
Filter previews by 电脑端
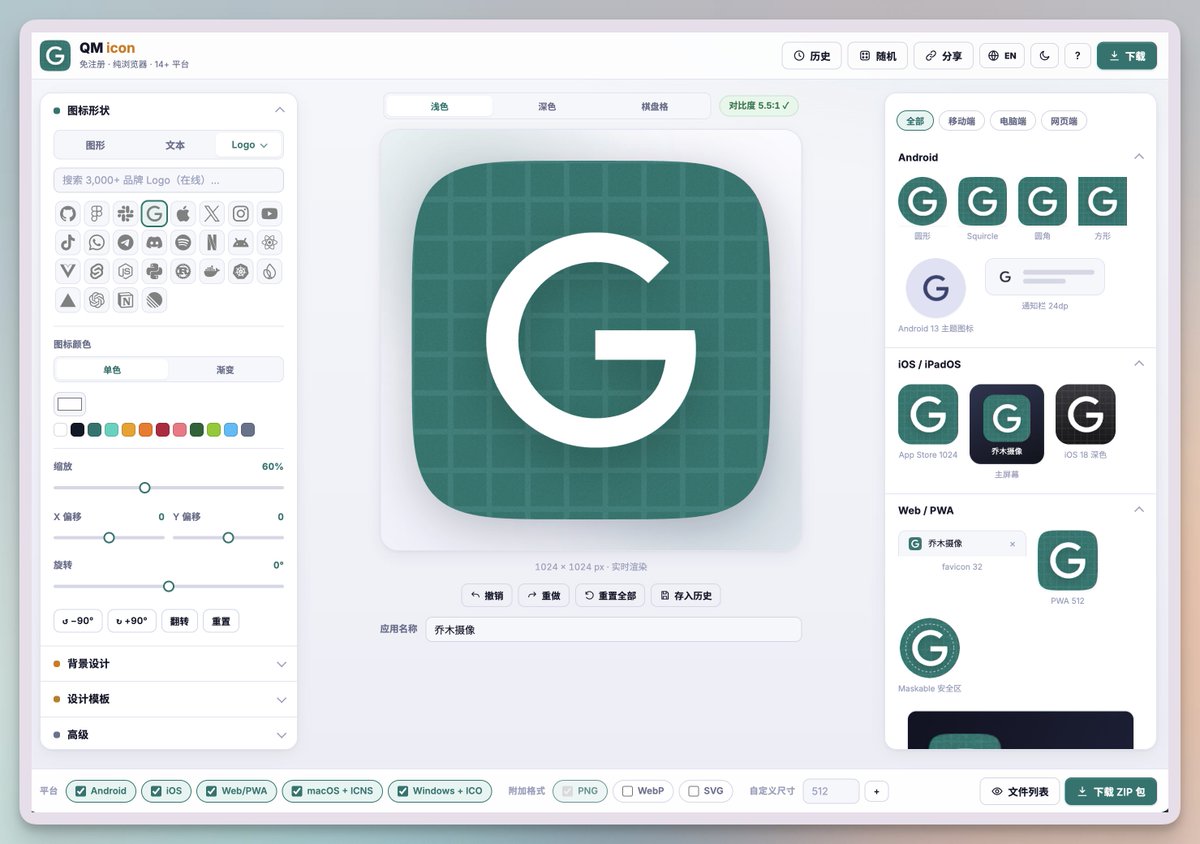pyautogui.click(x=1011, y=121)
